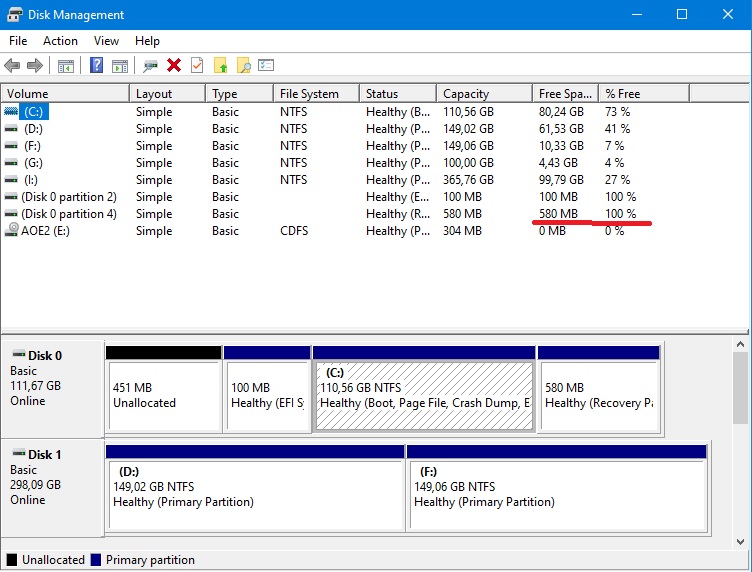
Task: Select the (C:) volume in the list
Action: click(x=34, y=112)
